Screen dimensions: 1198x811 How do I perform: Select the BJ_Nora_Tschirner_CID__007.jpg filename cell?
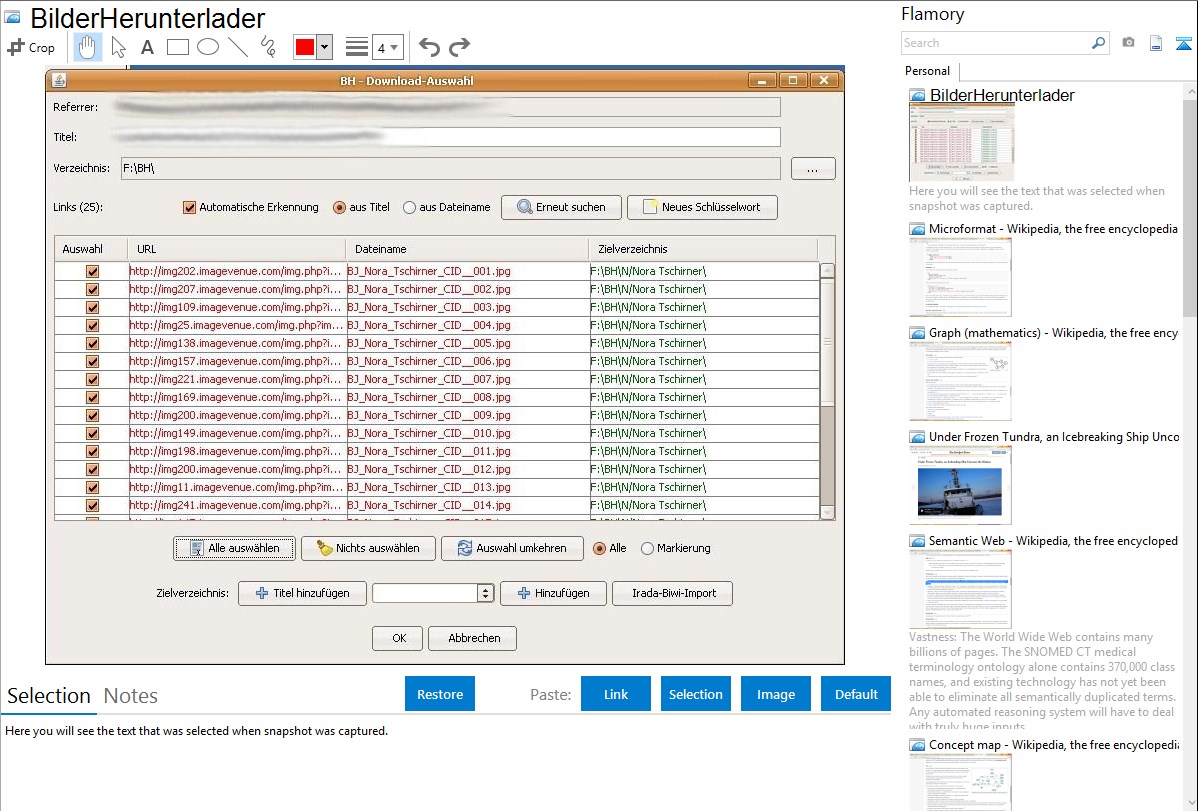468,379
